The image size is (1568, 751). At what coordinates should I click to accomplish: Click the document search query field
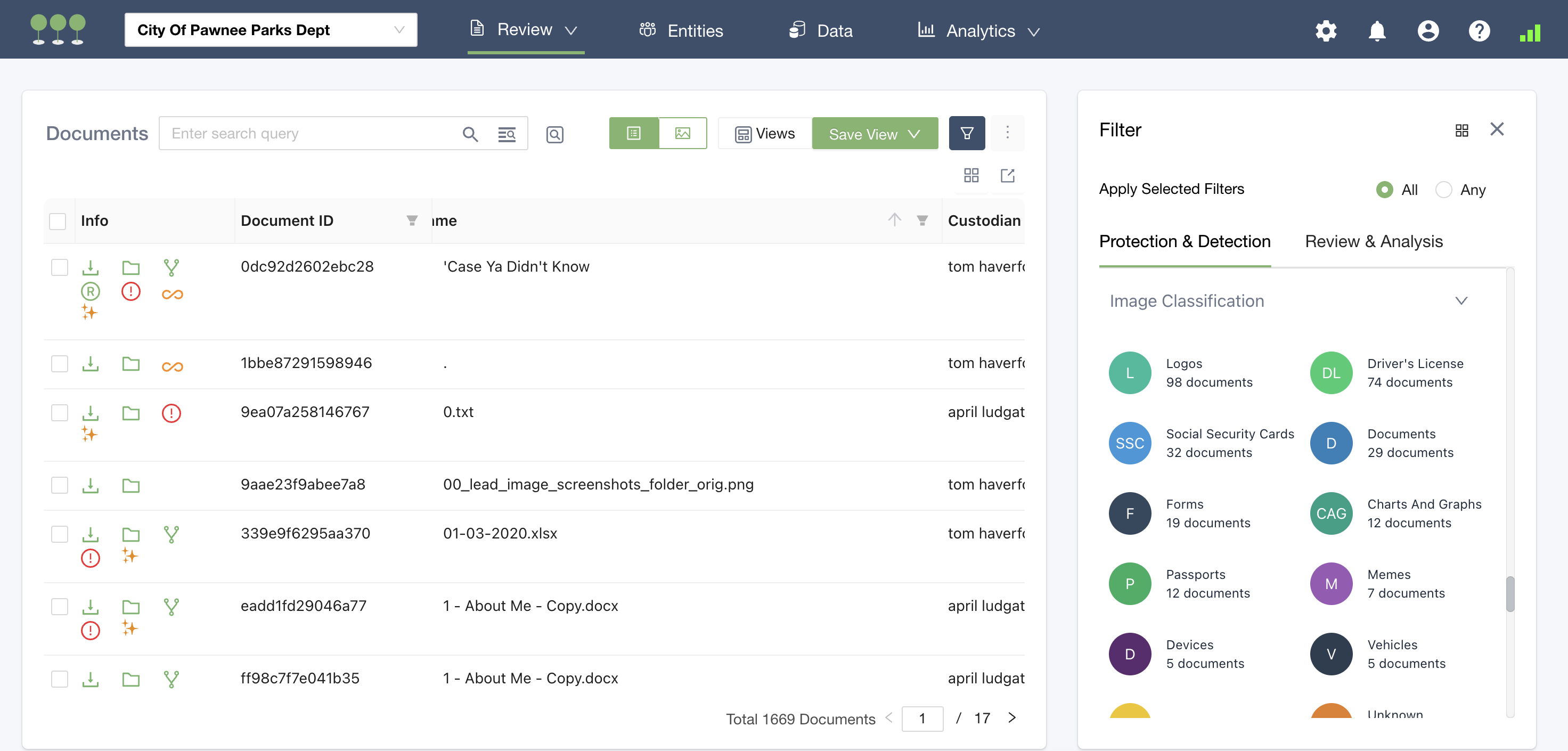pos(311,134)
